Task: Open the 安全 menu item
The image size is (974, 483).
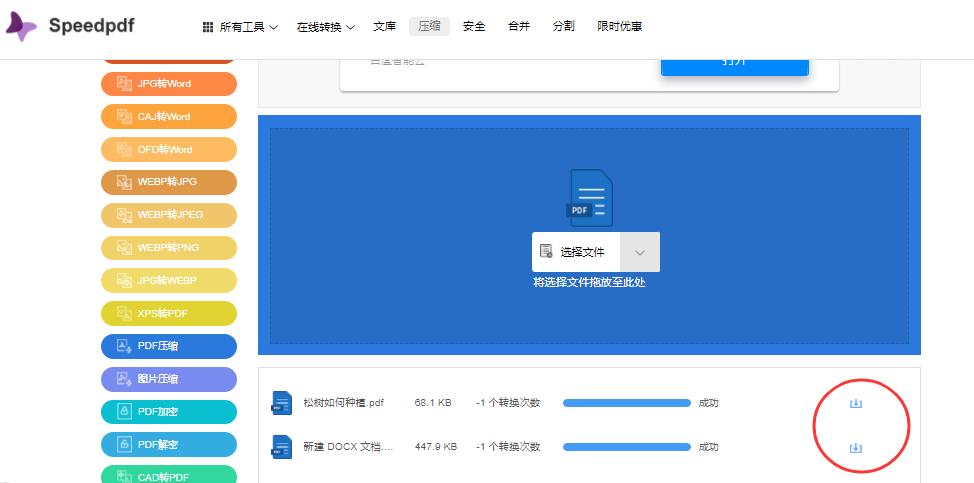Action: (x=474, y=26)
